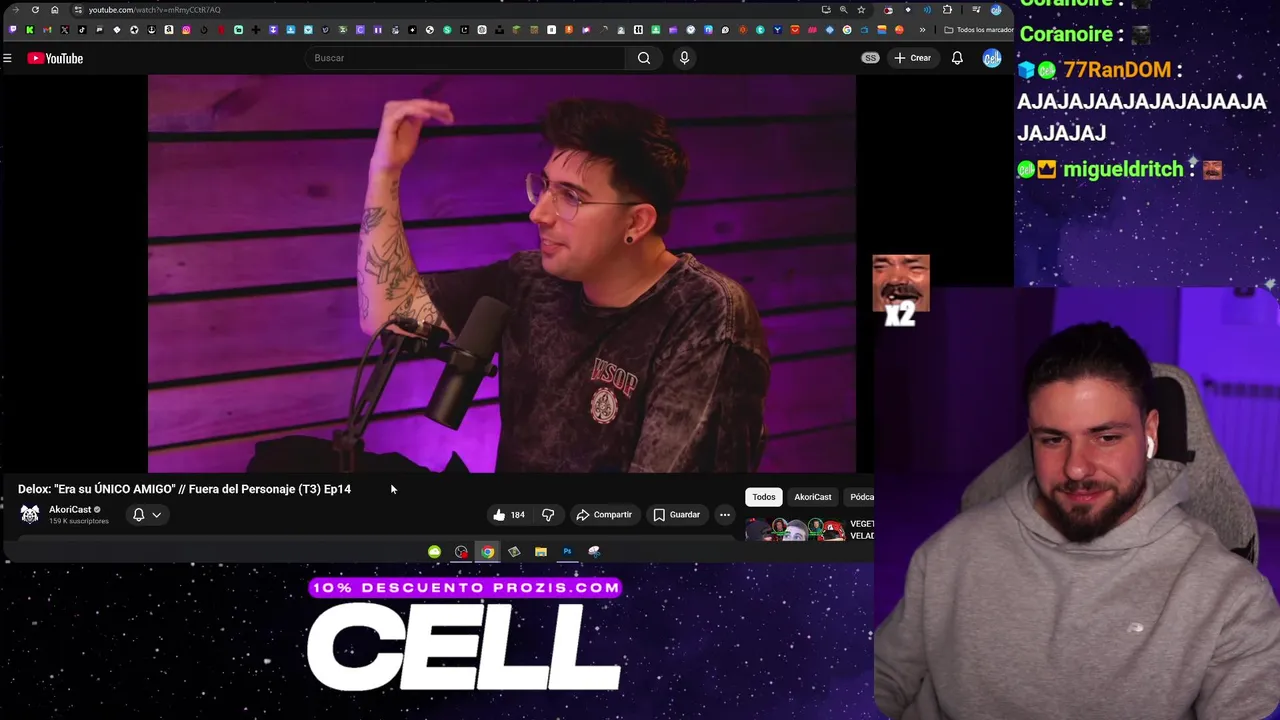Open Photoshop from the taskbar

(x=567, y=552)
